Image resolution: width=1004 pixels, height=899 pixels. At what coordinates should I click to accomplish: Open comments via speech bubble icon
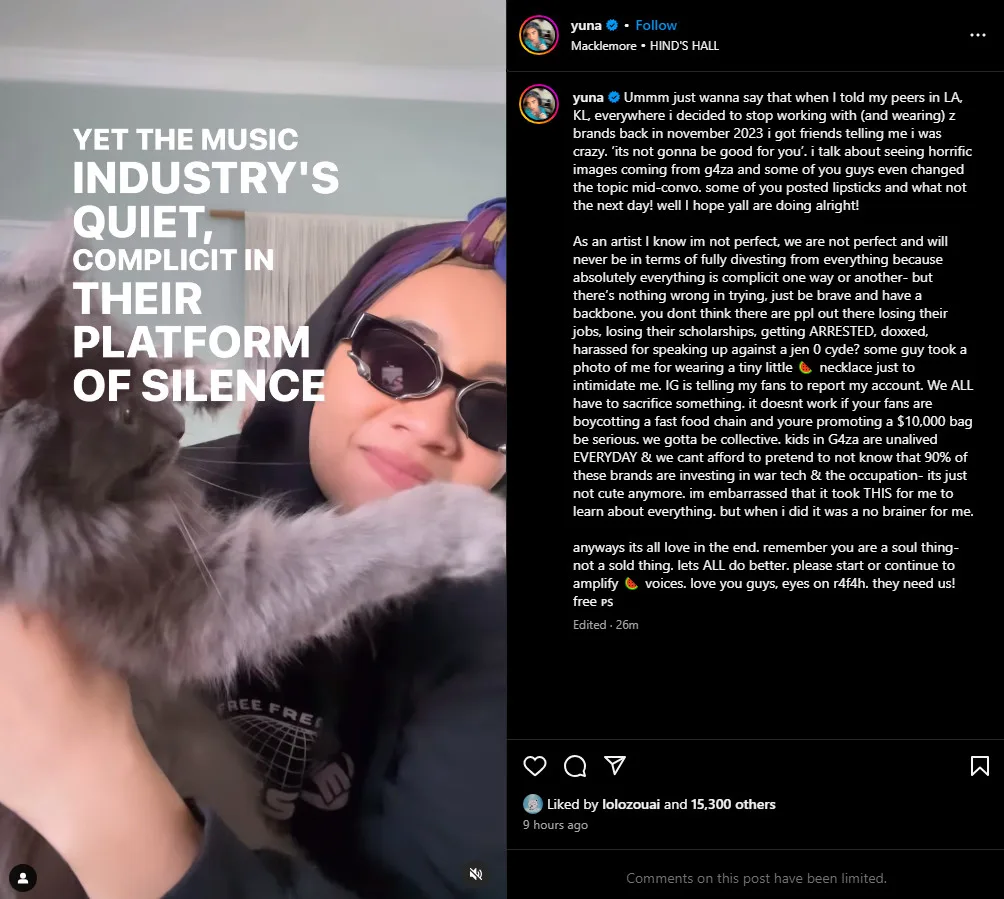coord(575,766)
